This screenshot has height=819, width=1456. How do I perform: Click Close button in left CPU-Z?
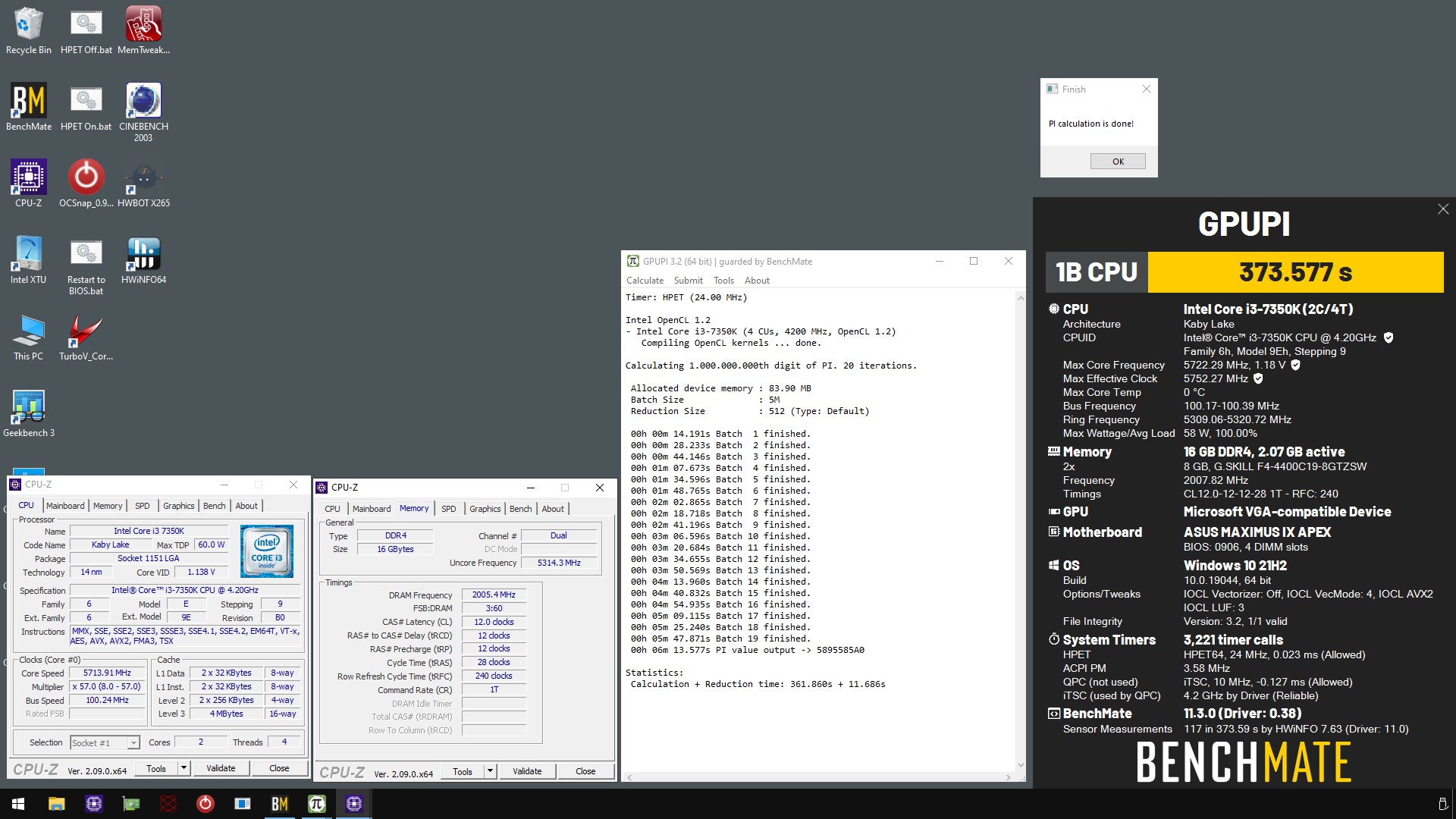pos(279,768)
